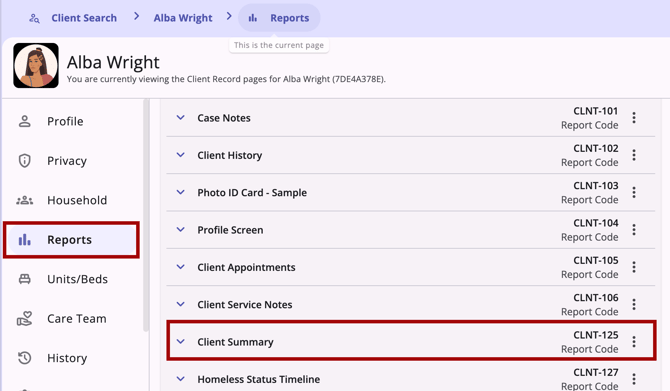Image resolution: width=670 pixels, height=391 pixels.
Task: Open the three-dot menu for Client Appointments
Action: 634,267
